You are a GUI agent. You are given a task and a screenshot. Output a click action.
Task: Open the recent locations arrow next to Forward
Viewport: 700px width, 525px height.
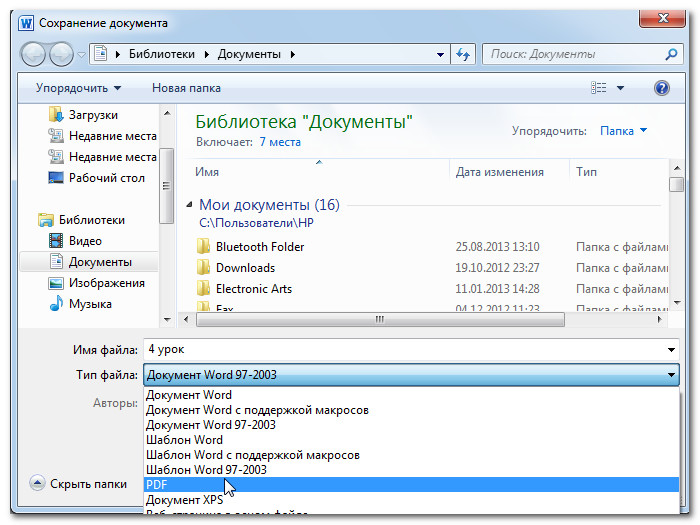tap(81, 54)
